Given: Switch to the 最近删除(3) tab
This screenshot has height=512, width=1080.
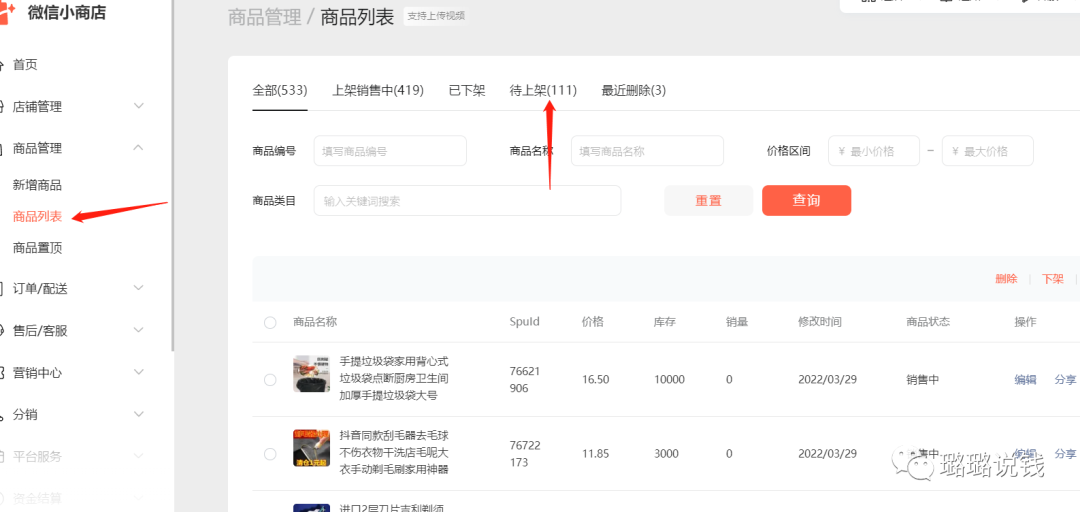Looking at the screenshot, I should [634, 90].
